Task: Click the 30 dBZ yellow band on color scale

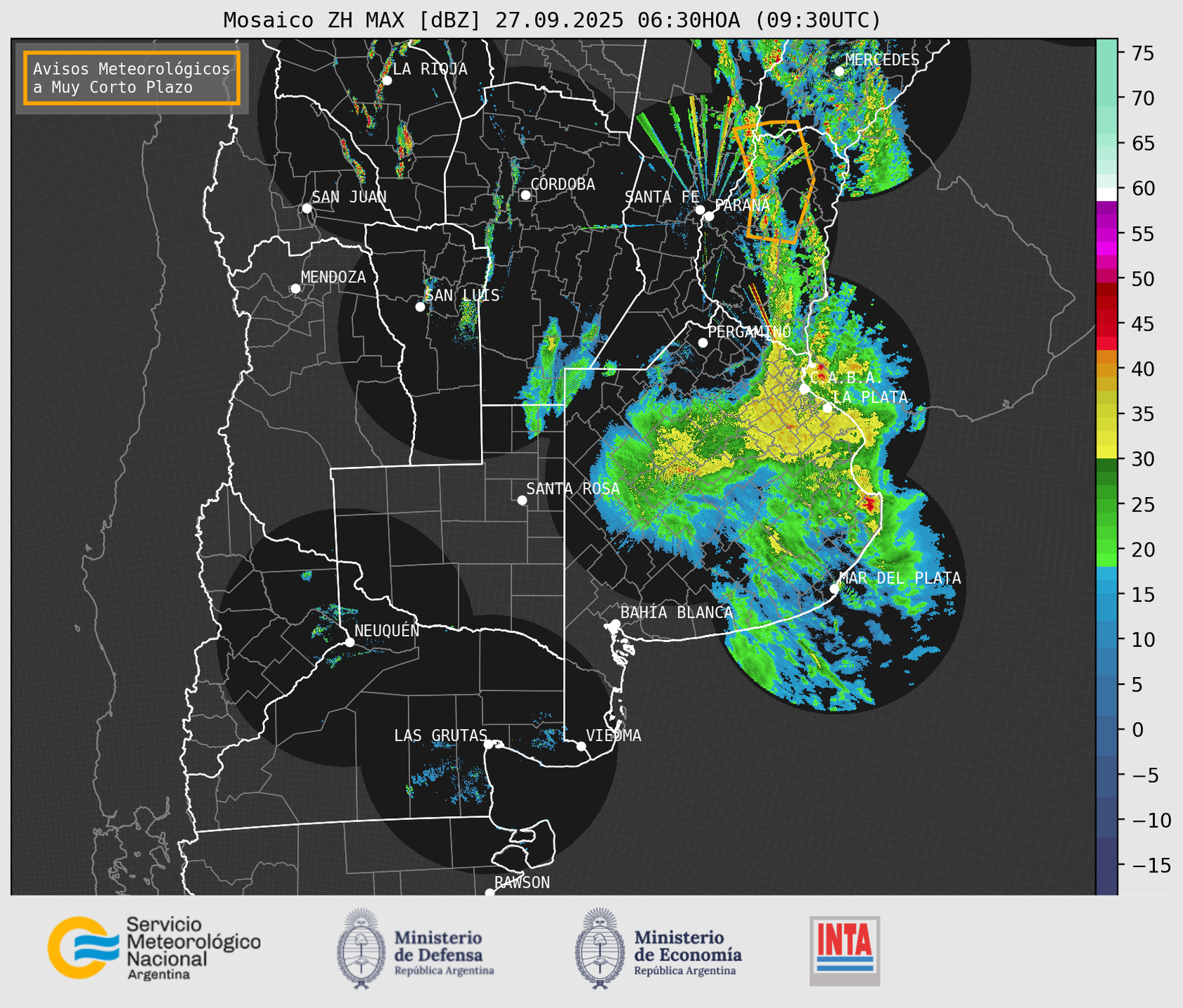Action: click(x=1107, y=453)
